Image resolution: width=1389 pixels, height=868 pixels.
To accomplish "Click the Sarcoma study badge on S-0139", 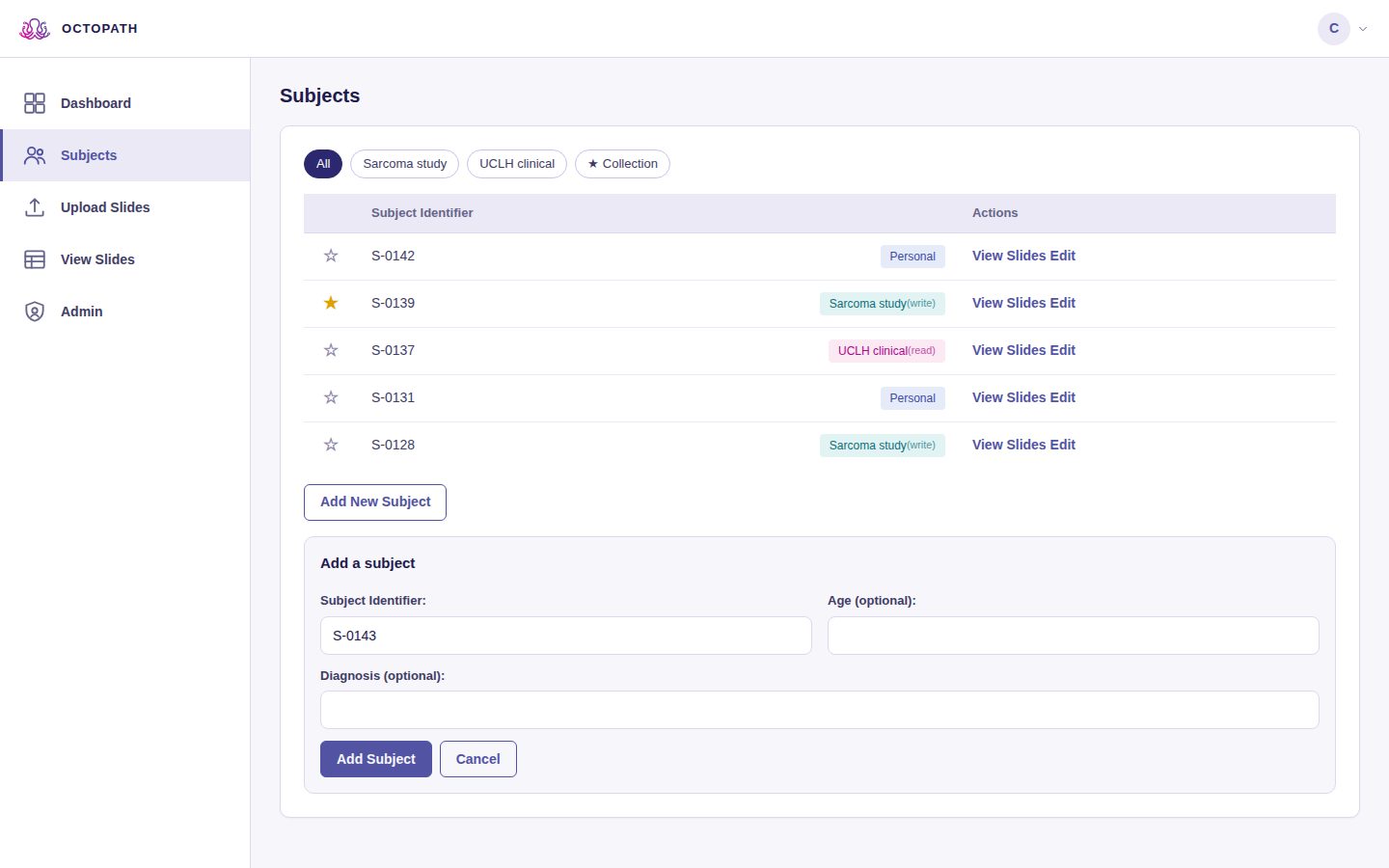I will pyautogui.click(x=883, y=304).
